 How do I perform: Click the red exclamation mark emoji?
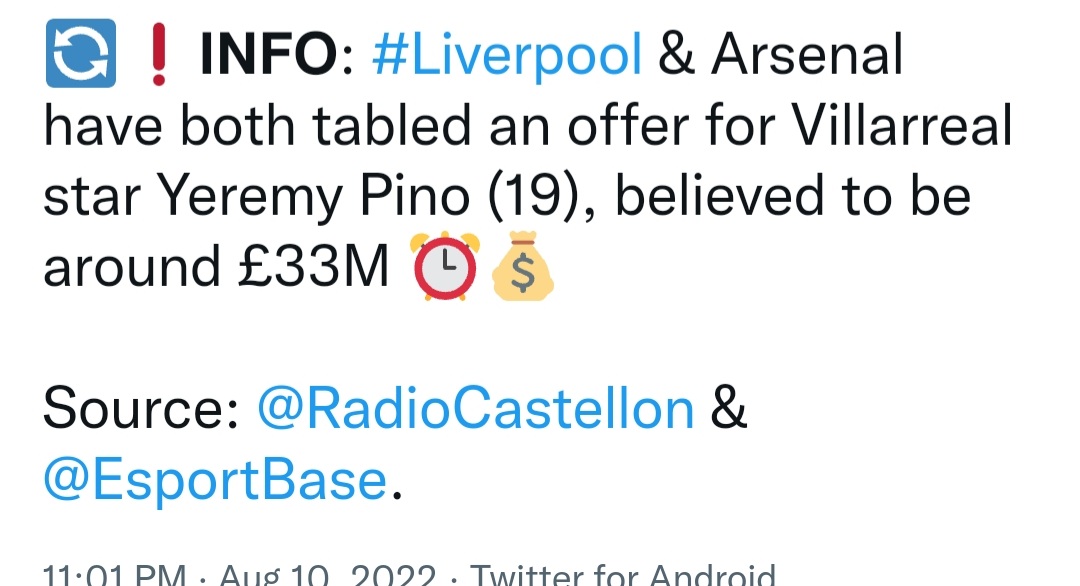156,55
